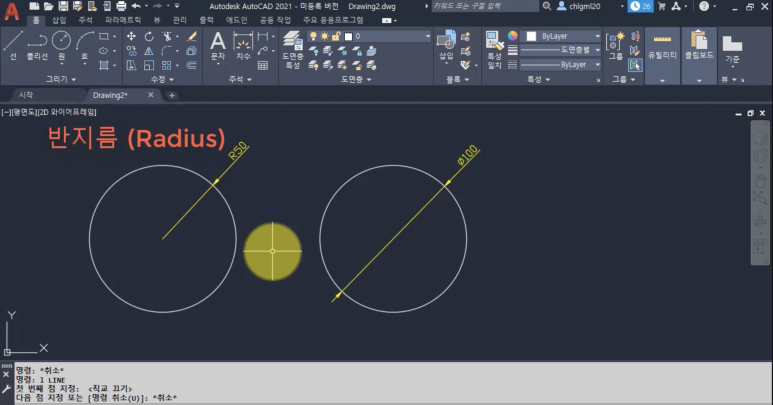
Task: Select the Hatch tool in the Draw panel
Action: (104, 65)
